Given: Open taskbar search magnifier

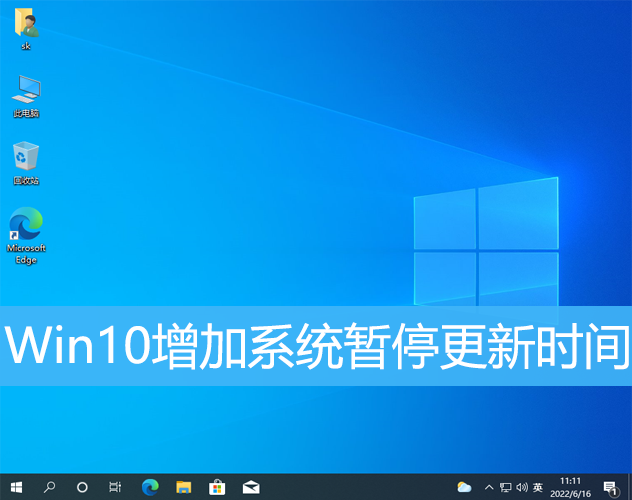Looking at the screenshot, I should (49, 487).
